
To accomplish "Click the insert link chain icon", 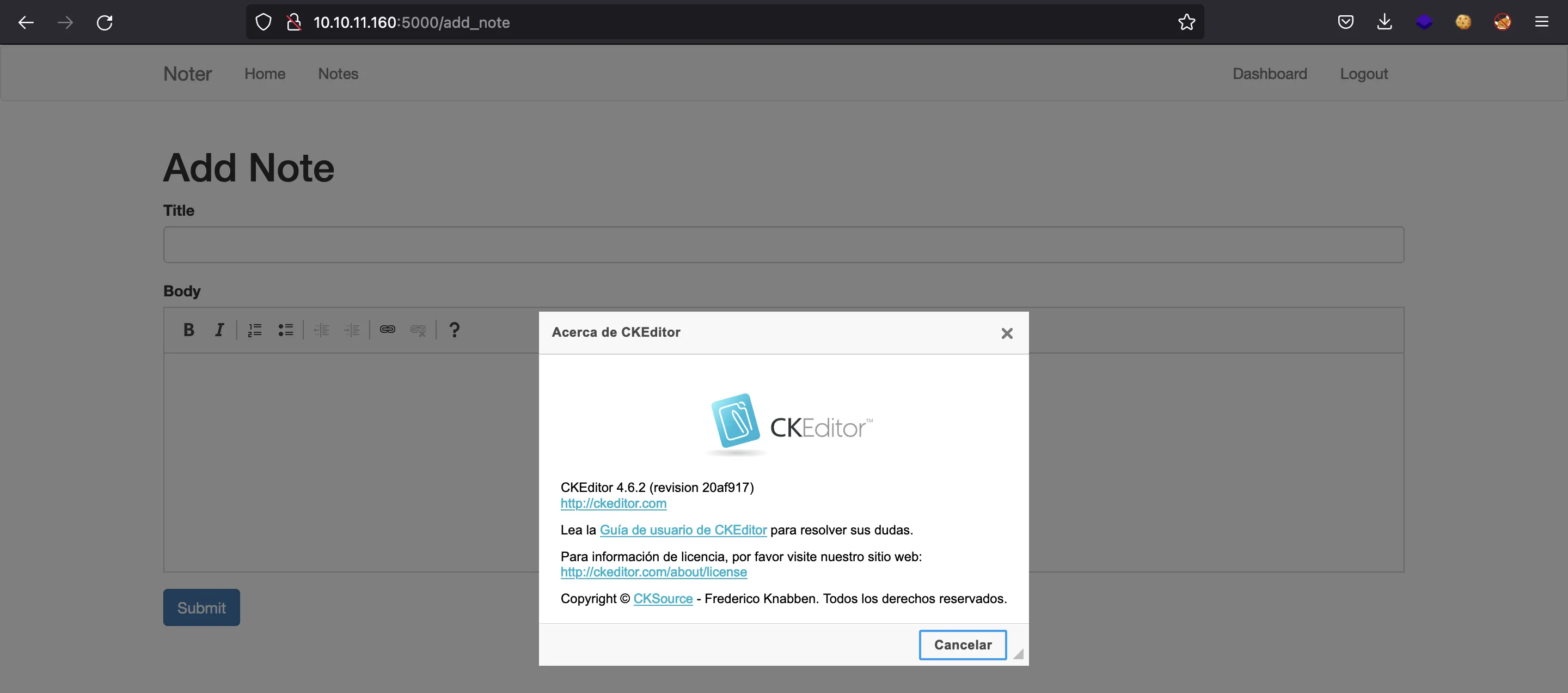I will (x=388, y=330).
